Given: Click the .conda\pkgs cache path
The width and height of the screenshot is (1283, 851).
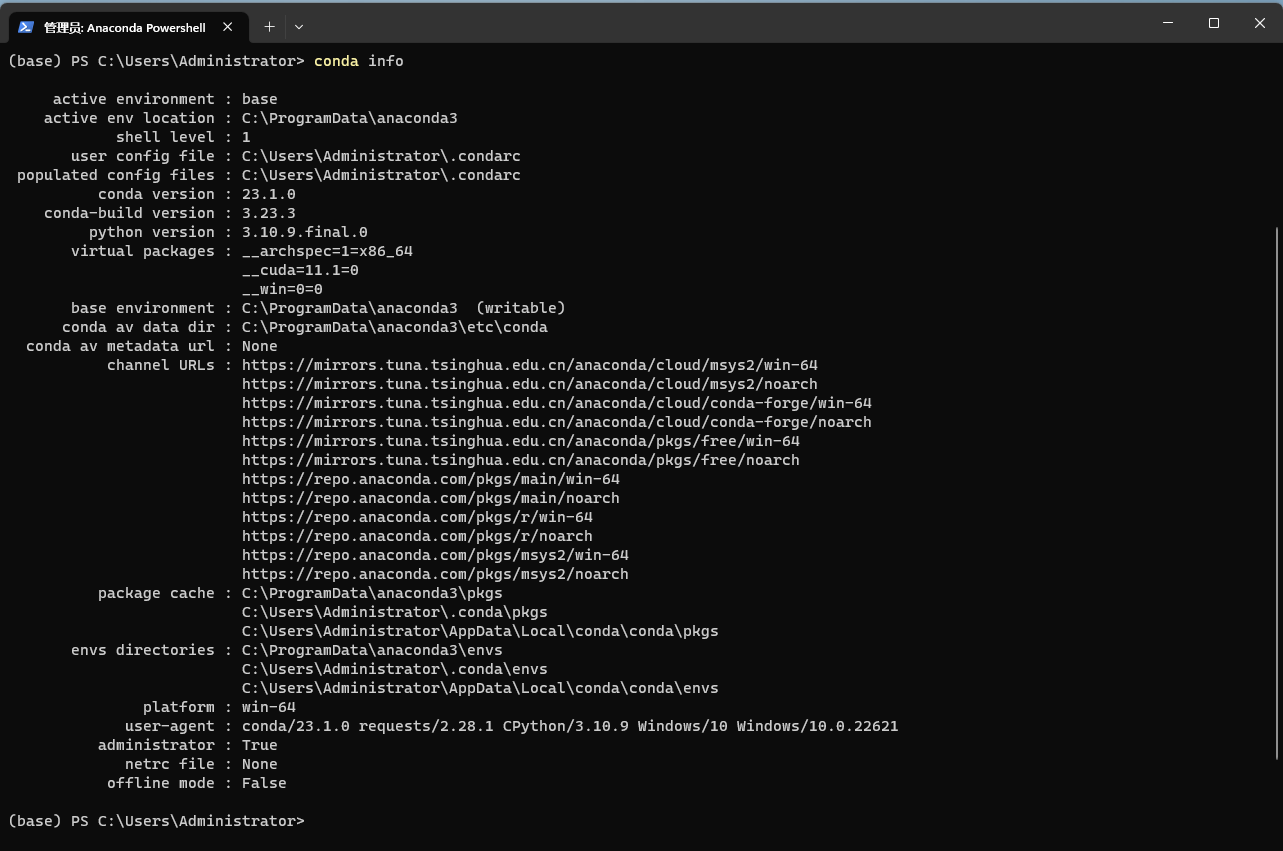Looking at the screenshot, I should [395, 612].
